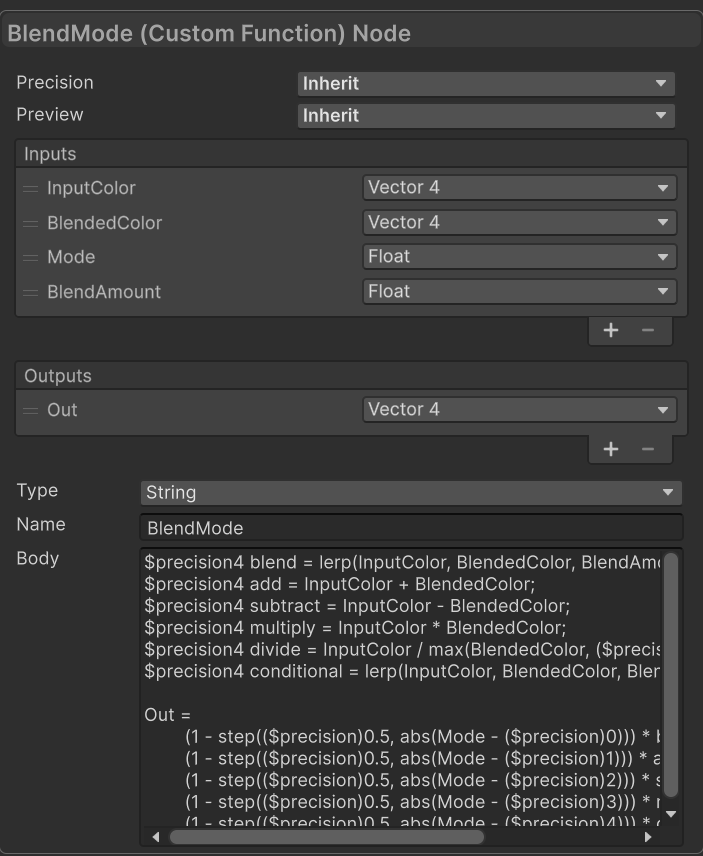
Task: Select the Out output name
Action: pos(62,410)
